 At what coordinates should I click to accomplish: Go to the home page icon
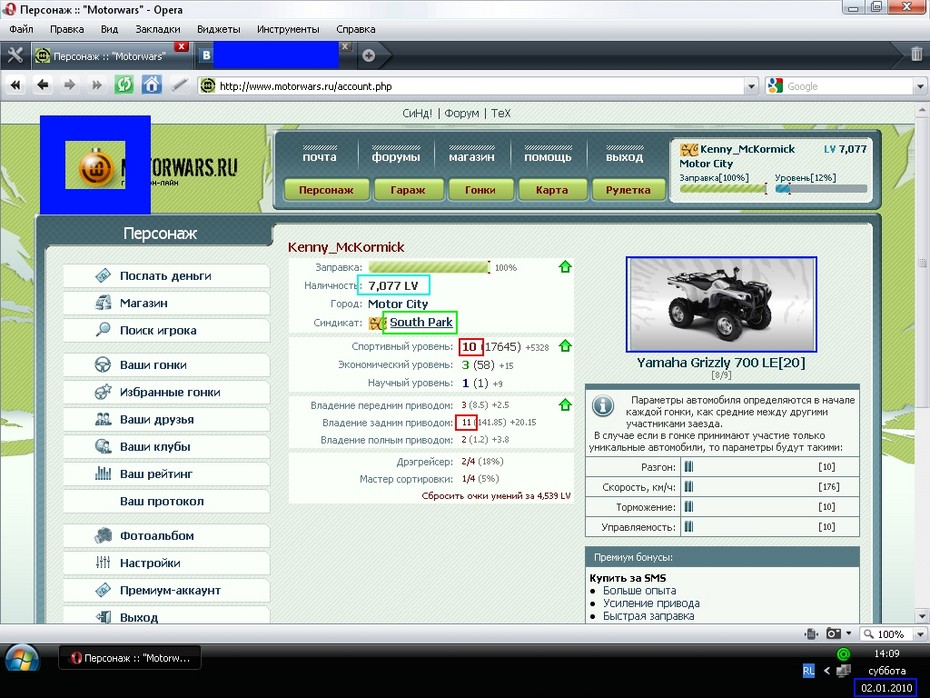coord(151,85)
